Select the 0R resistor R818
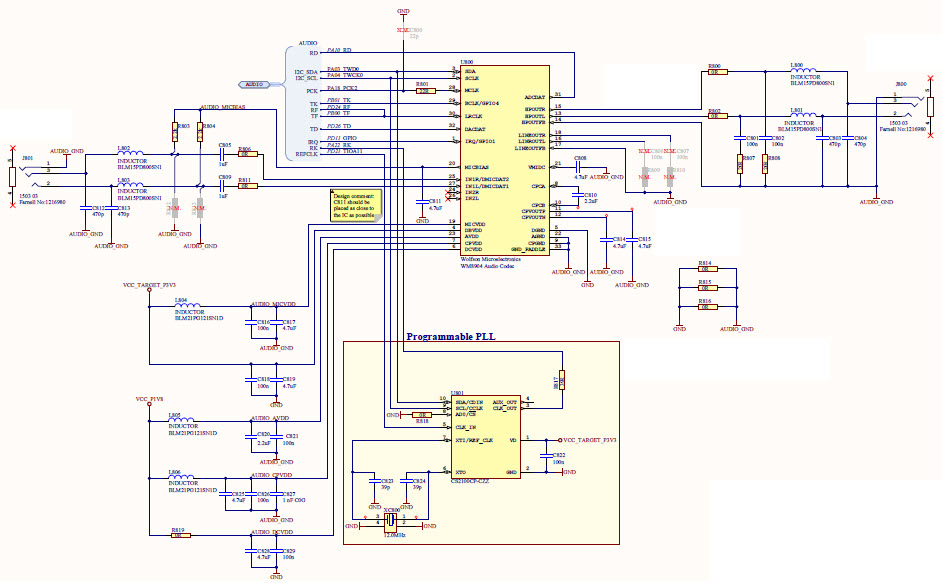Screen dimensions: 942x583 click(421, 415)
